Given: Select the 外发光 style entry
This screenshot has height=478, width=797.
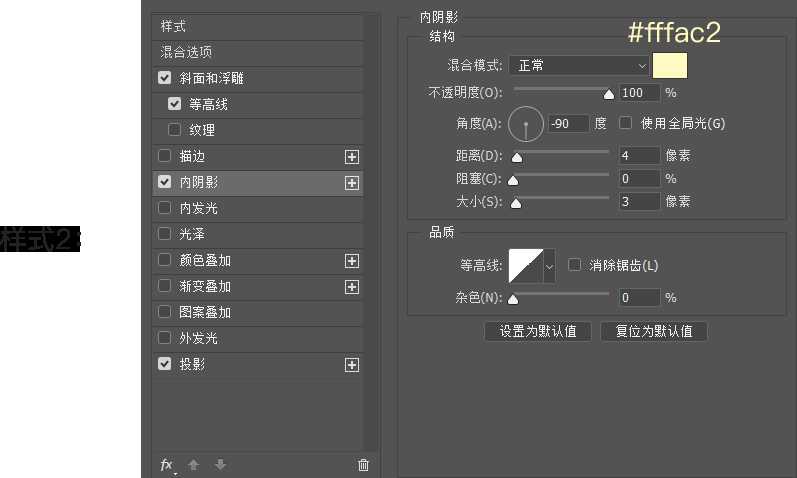Looking at the screenshot, I should click(x=198, y=339).
